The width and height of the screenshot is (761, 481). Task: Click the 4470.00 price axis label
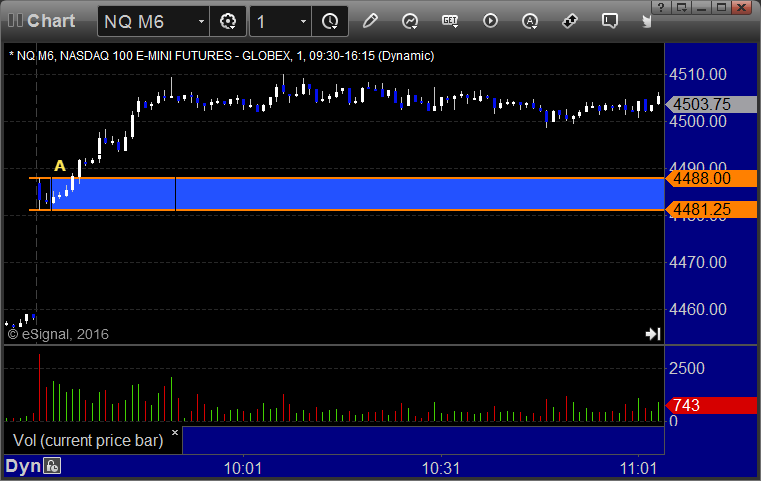(x=698, y=263)
